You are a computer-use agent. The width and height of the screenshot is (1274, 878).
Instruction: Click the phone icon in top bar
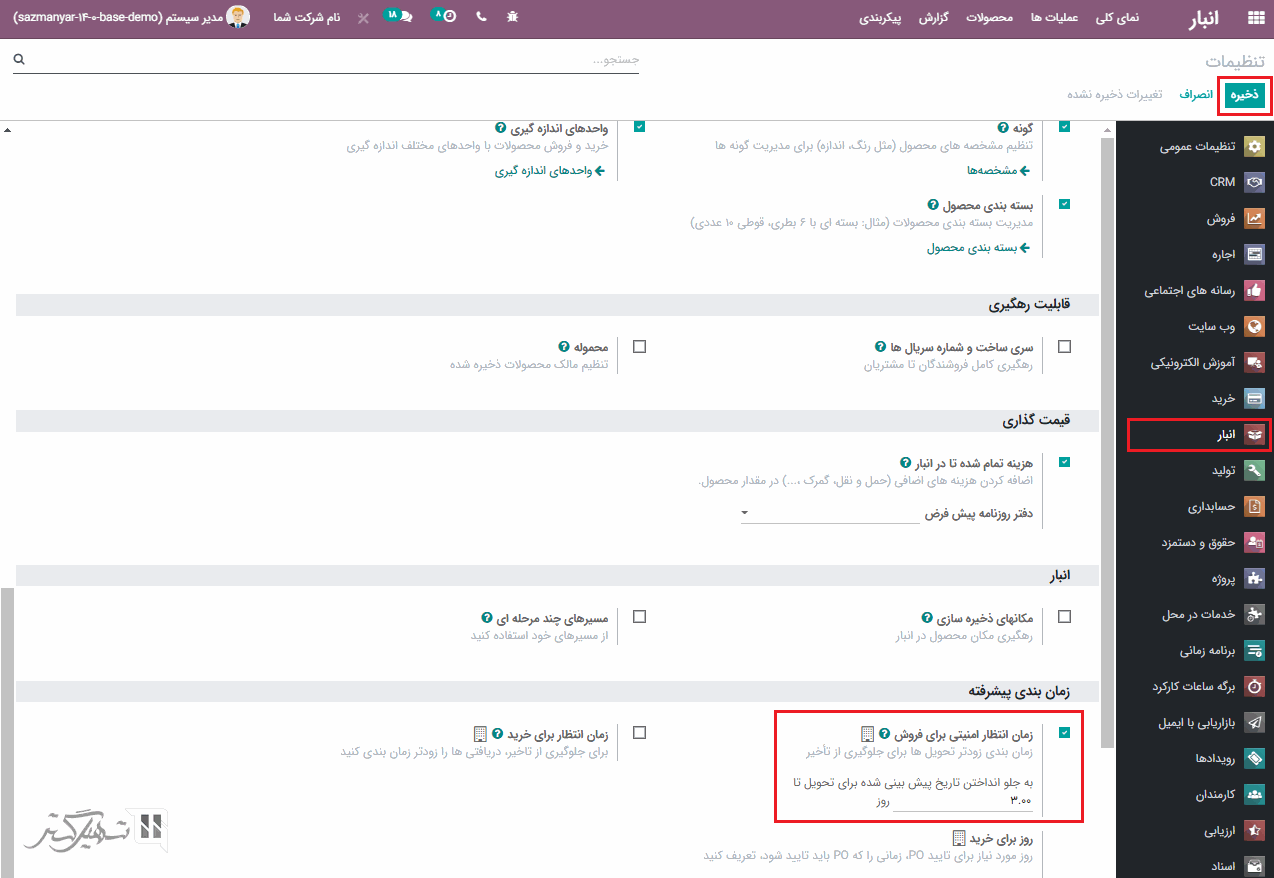pyautogui.click(x=482, y=17)
